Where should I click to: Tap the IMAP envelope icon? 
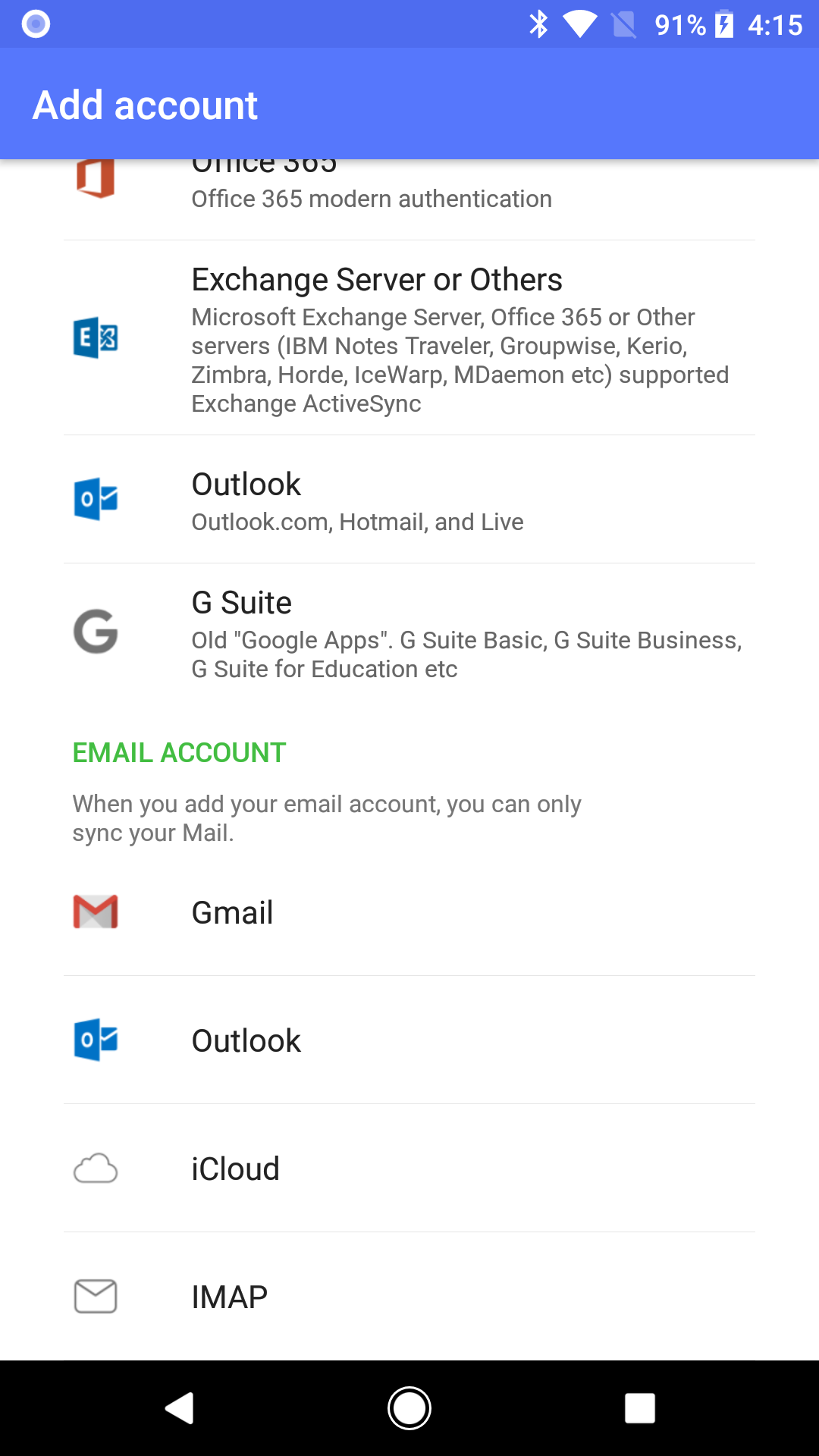pyautogui.click(x=96, y=1296)
